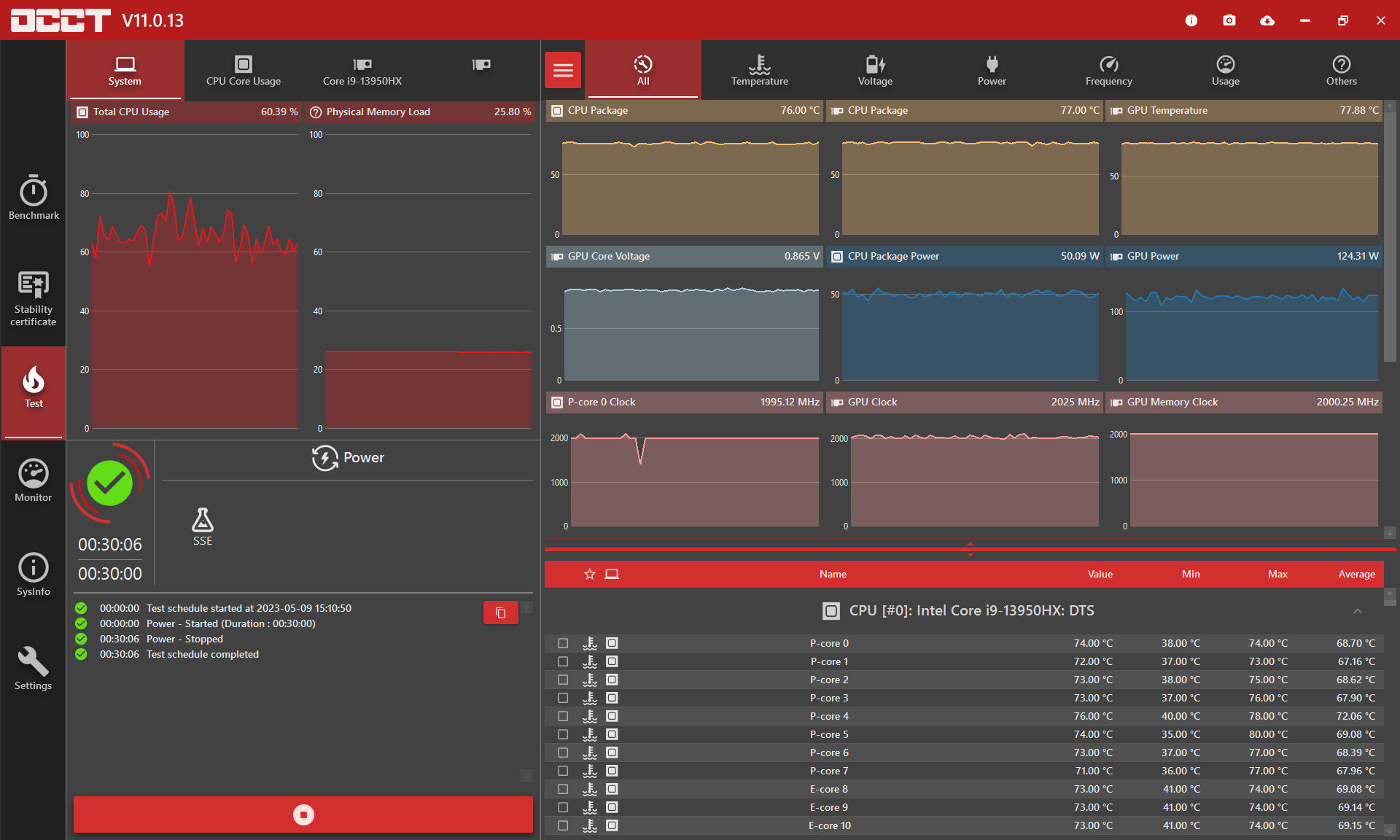Click the thermometer icon for P-core 0

pyautogui.click(x=590, y=643)
